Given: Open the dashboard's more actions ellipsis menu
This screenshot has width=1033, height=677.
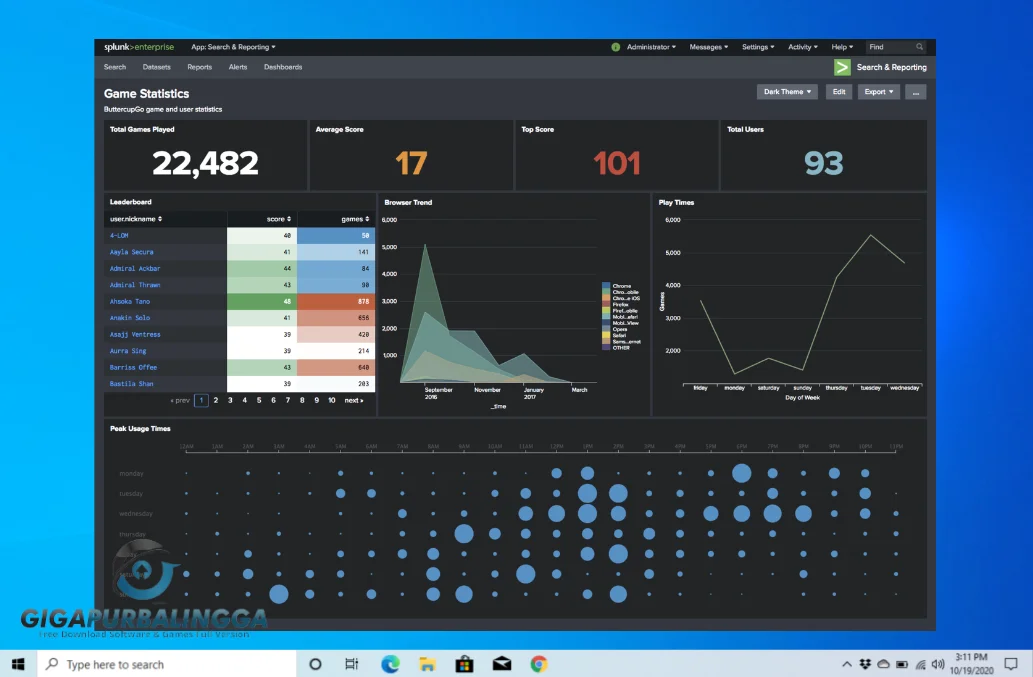Looking at the screenshot, I should tap(915, 91).
